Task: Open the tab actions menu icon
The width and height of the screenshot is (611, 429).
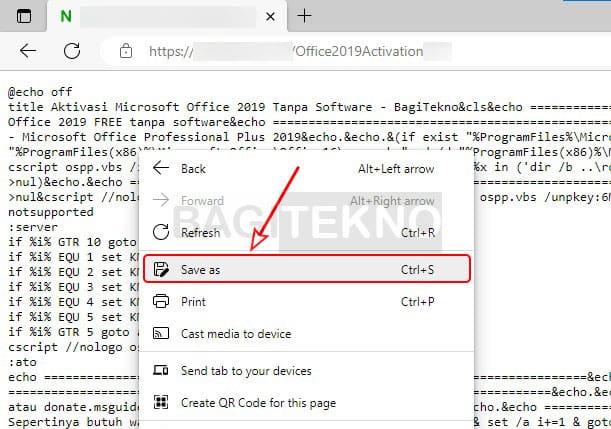Action: (x=24, y=16)
